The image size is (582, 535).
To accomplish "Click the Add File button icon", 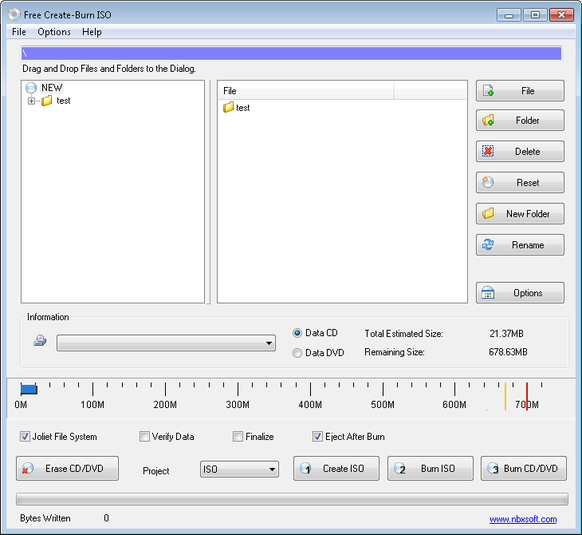I will pyautogui.click(x=488, y=91).
